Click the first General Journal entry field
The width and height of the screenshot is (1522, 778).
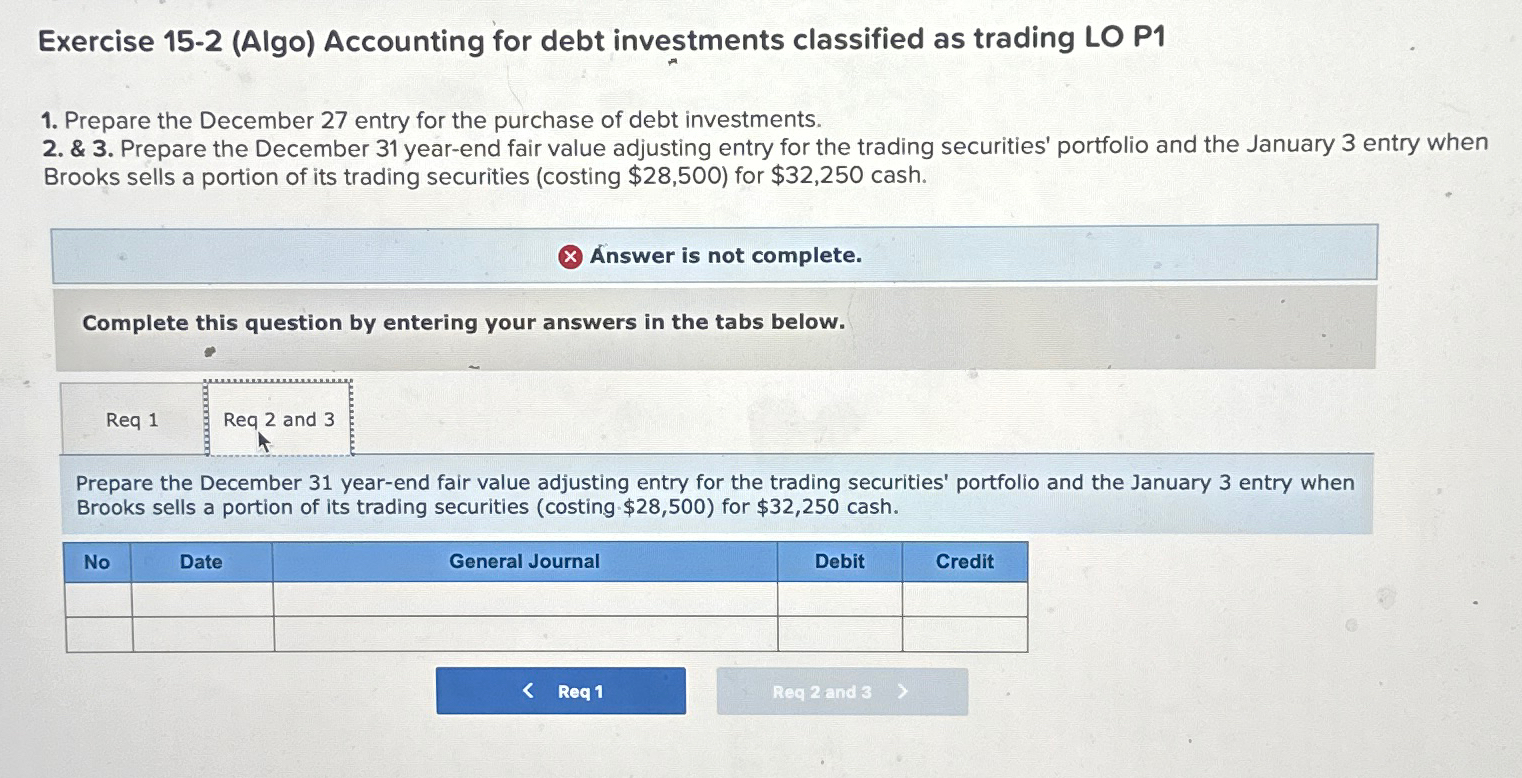(524, 600)
